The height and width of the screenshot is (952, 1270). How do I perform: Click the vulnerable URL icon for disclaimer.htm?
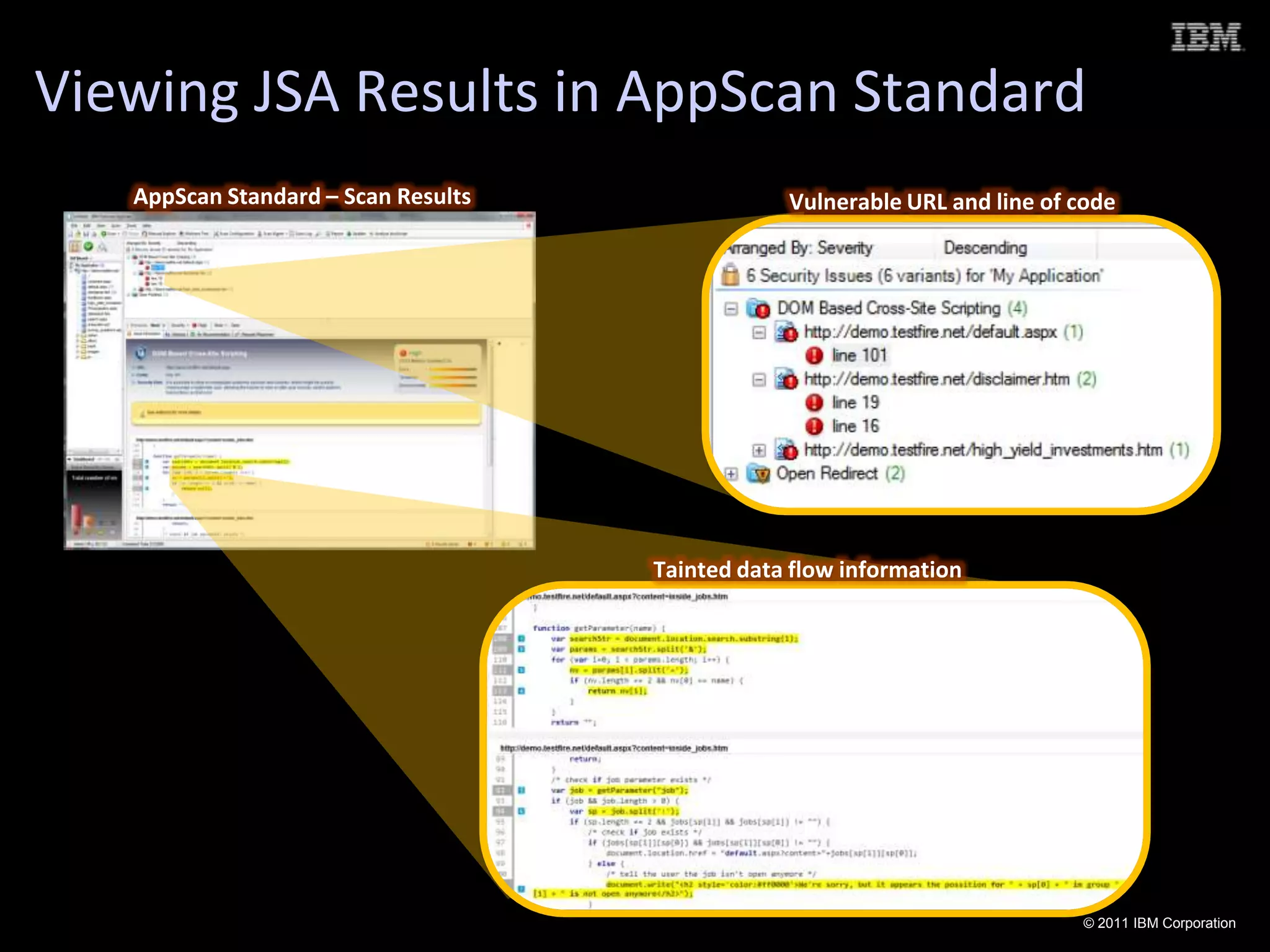(786, 379)
